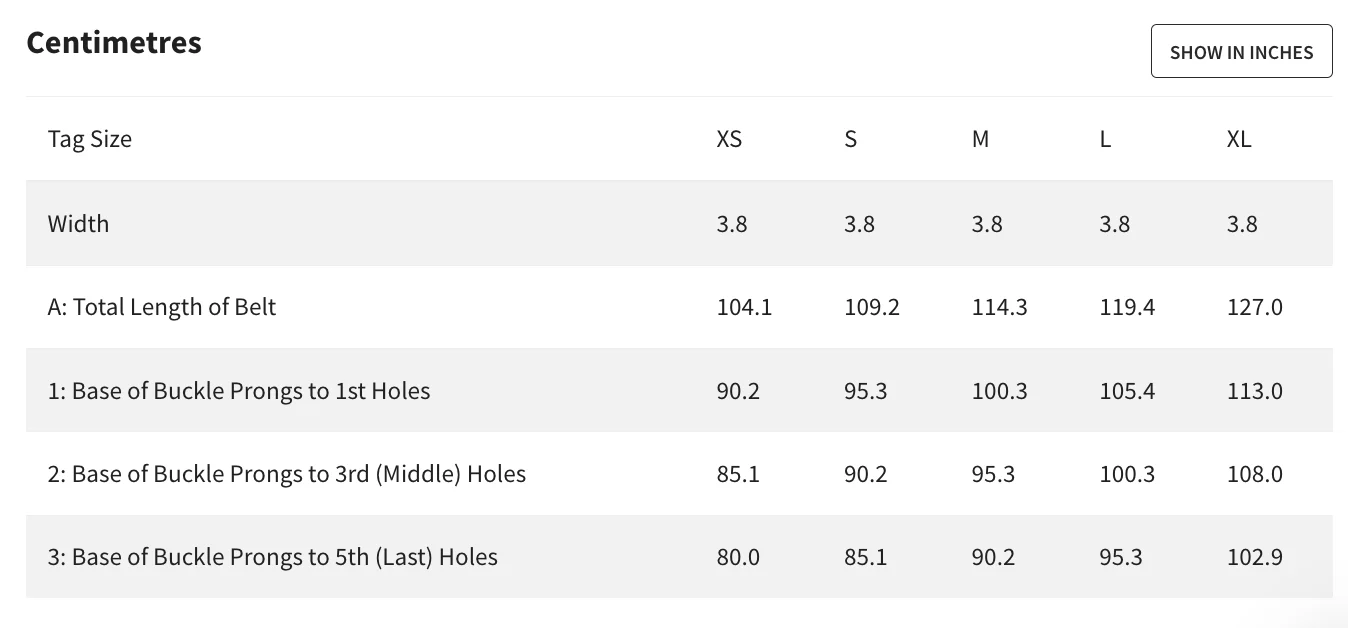Screen dimensions: 1348x628
Task: Click the S column header
Action: [x=850, y=139]
